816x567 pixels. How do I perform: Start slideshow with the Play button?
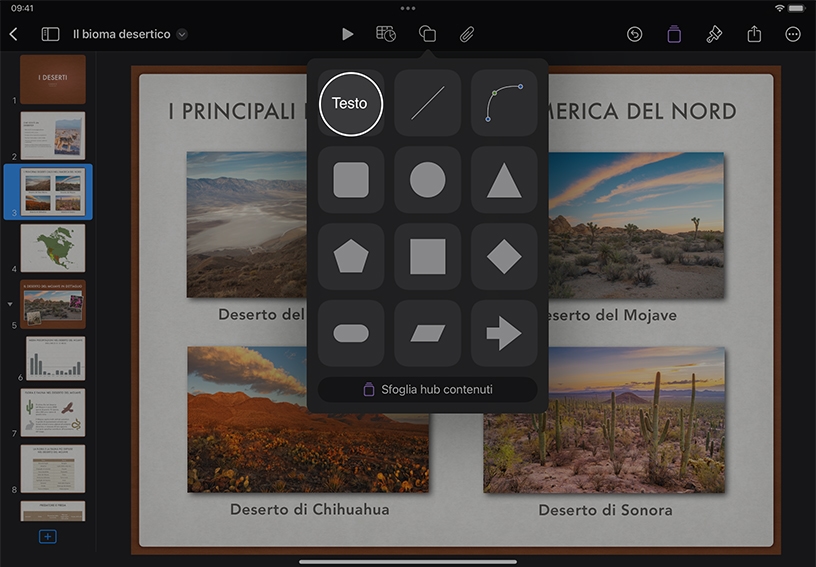348,34
